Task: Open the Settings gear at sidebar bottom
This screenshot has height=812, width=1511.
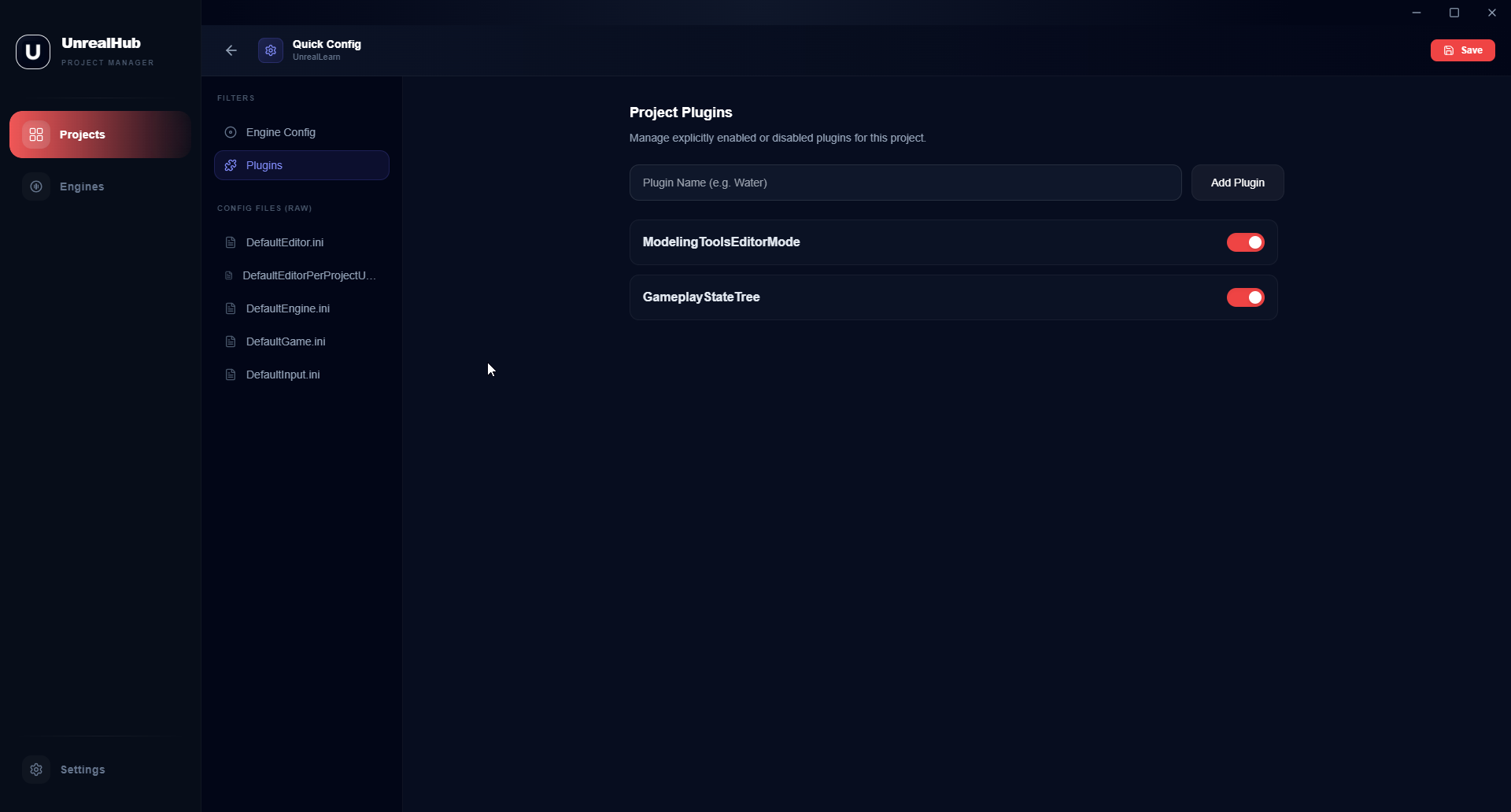Action: [36, 770]
